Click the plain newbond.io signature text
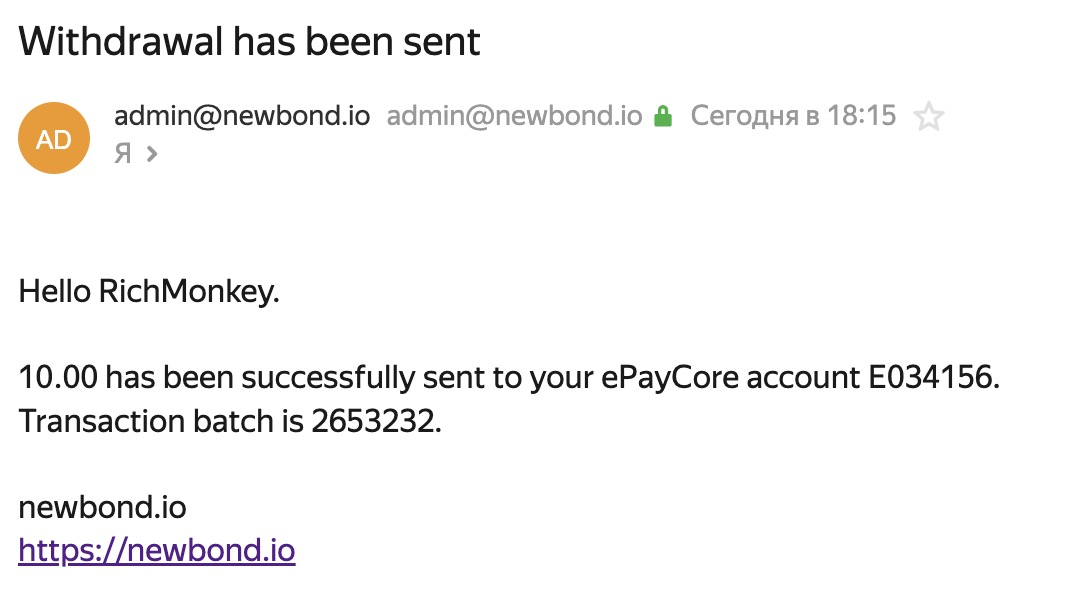 click(x=102, y=507)
